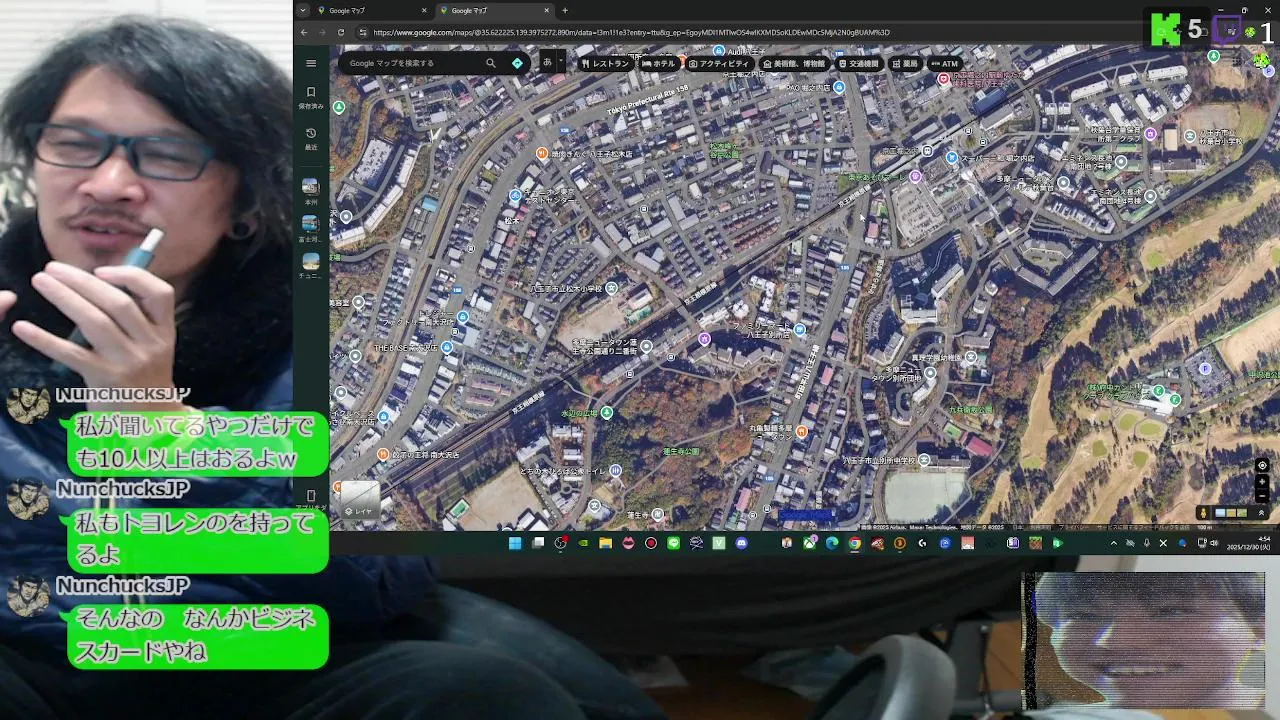
Task: Open LINE app from taskbar
Action: tap(673, 543)
